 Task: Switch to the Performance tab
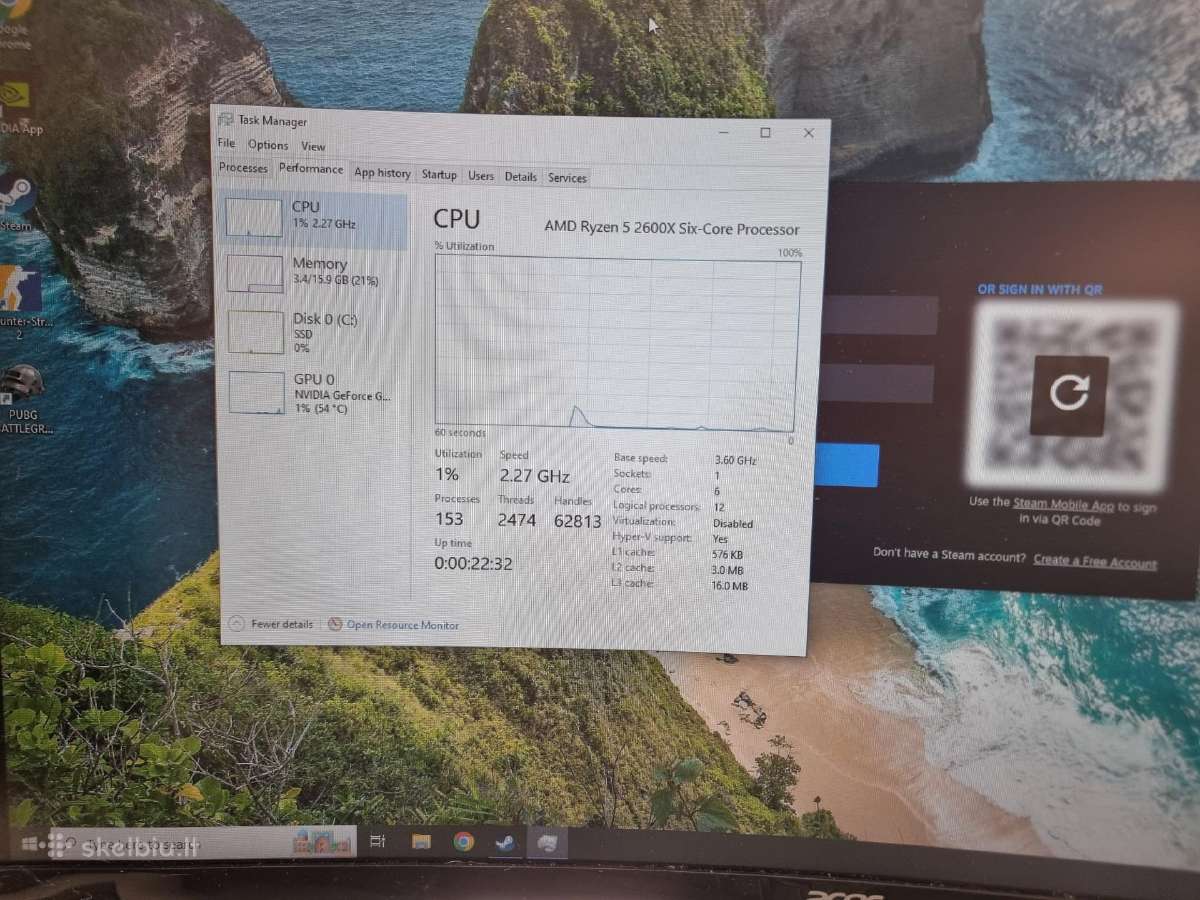click(x=311, y=169)
